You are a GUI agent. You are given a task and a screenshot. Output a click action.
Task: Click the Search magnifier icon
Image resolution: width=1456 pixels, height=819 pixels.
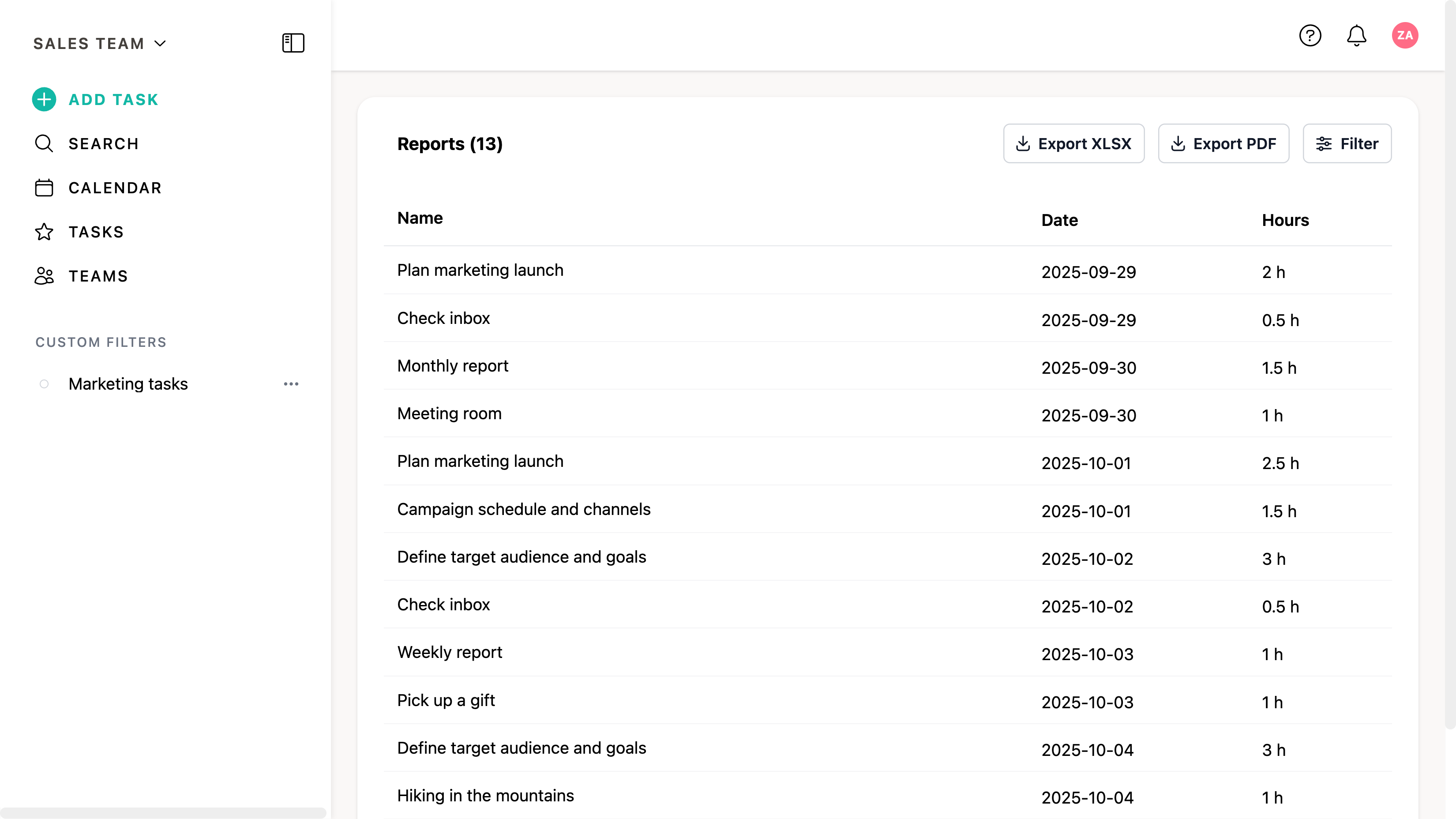click(x=44, y=143)
